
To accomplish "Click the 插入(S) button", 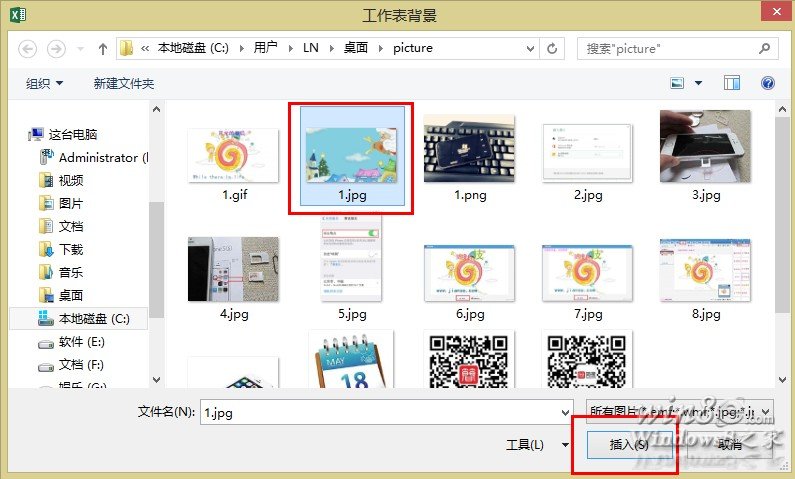I will [x=629, y=445].
